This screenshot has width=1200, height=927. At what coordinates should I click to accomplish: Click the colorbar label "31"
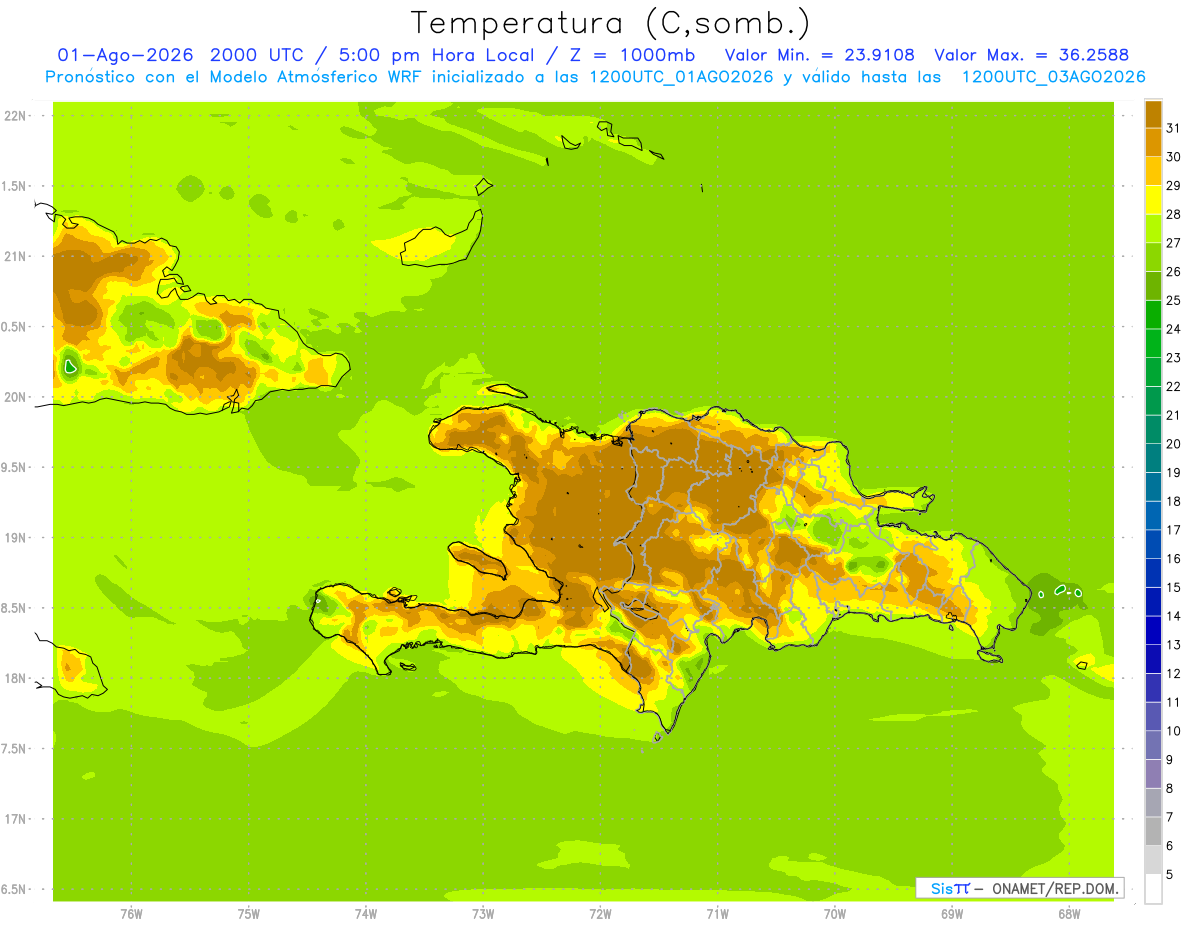point(1174,128)
